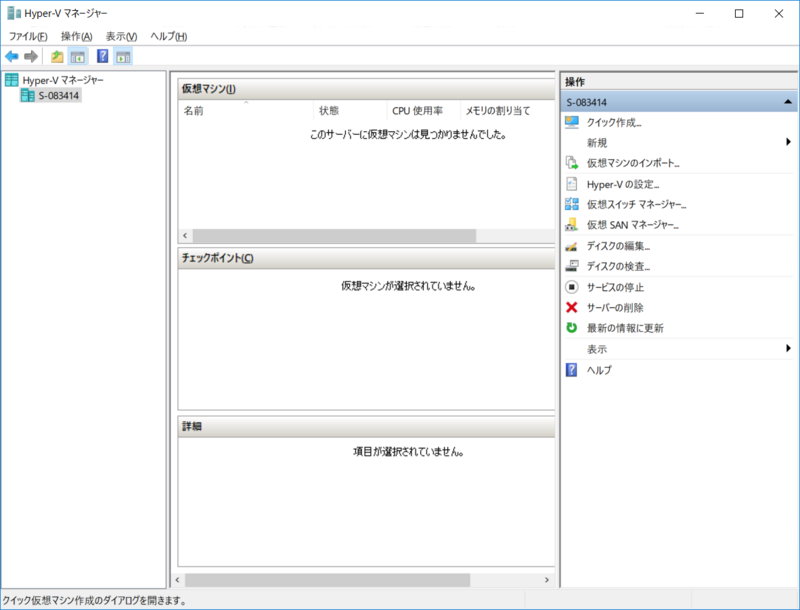
Task: Maximize the Hyper-V マネージャー window
Action: click(739, 14)
